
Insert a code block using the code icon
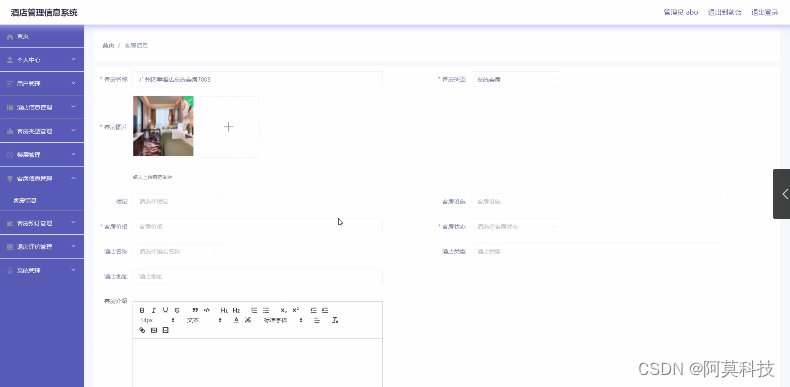click(x=207, y=310)
